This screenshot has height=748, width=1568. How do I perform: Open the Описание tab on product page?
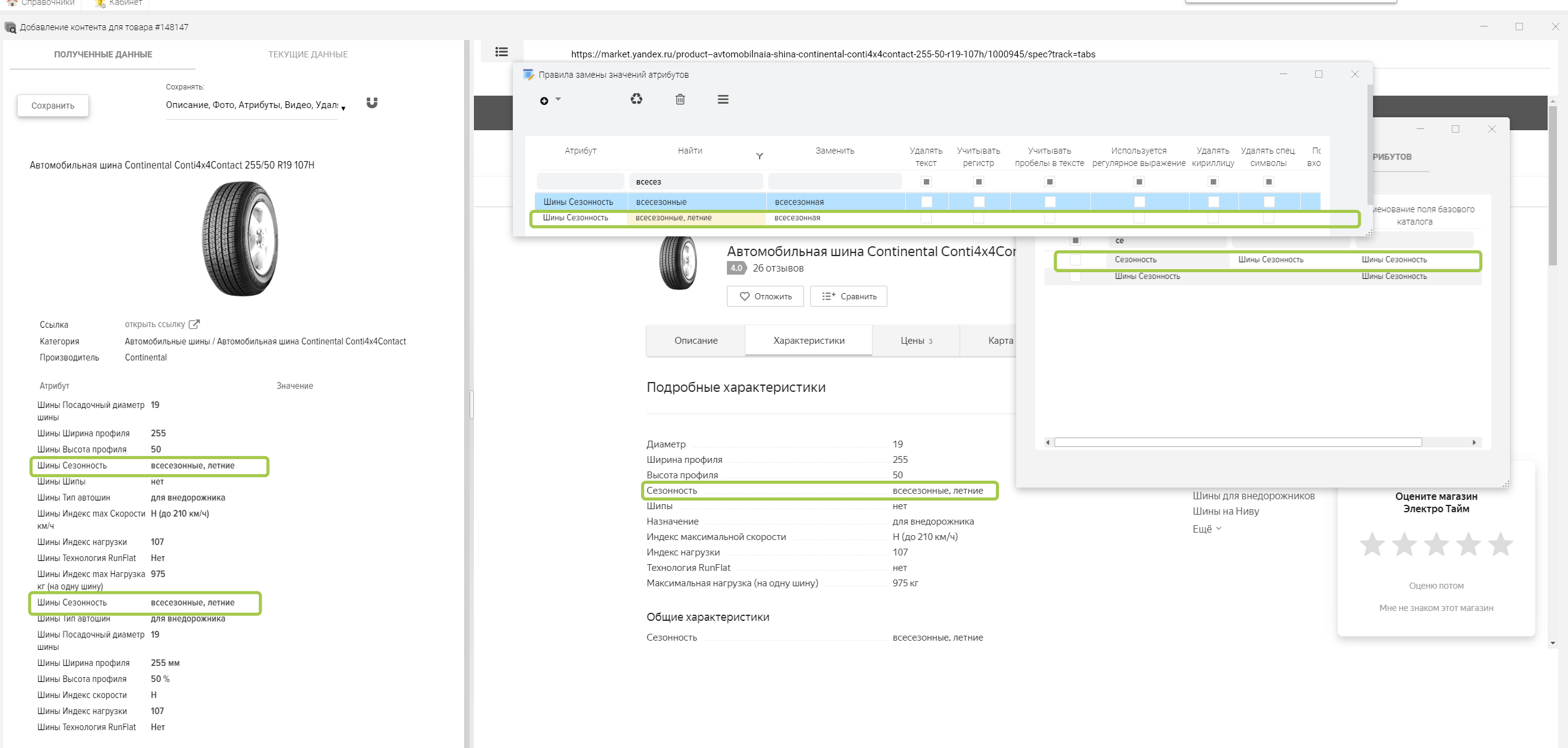[x=696, y=341]
